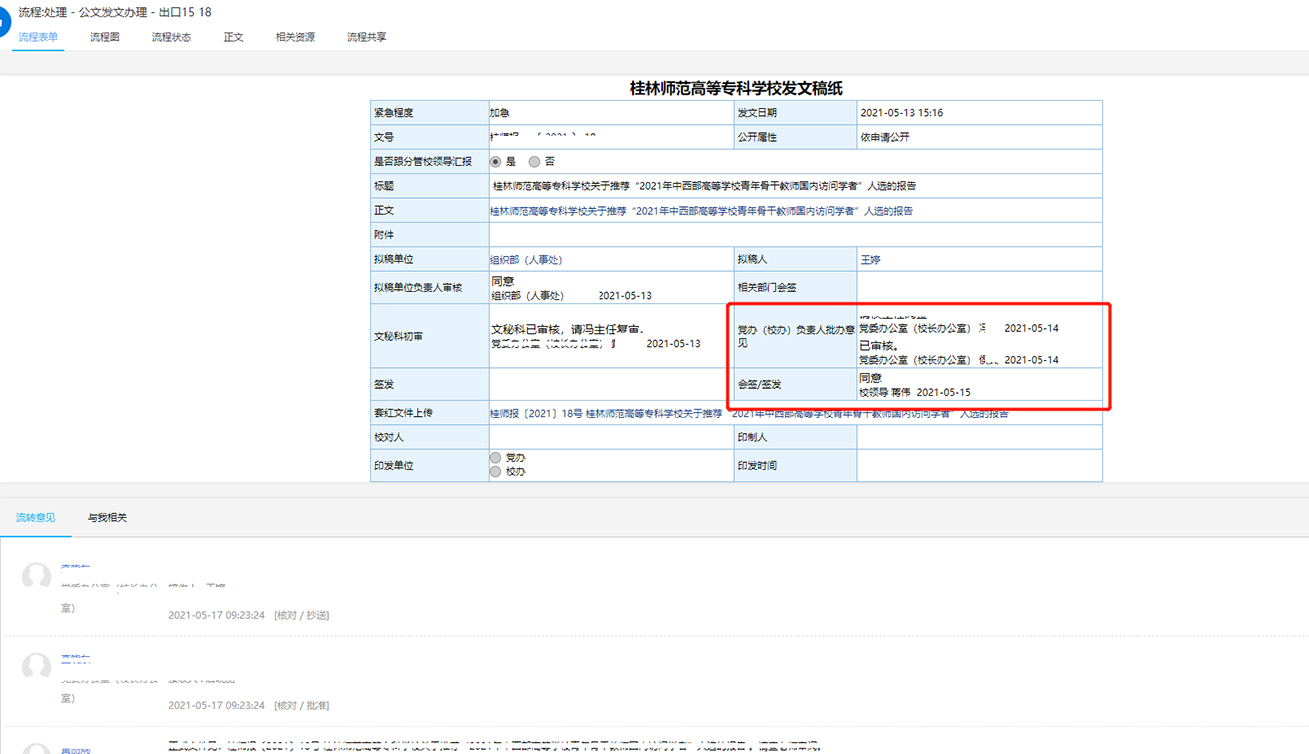Image resolution: width=1309 pixels, height=754 pixels.
Task: Open the 流程状态 tab
Action: [171, 37]
